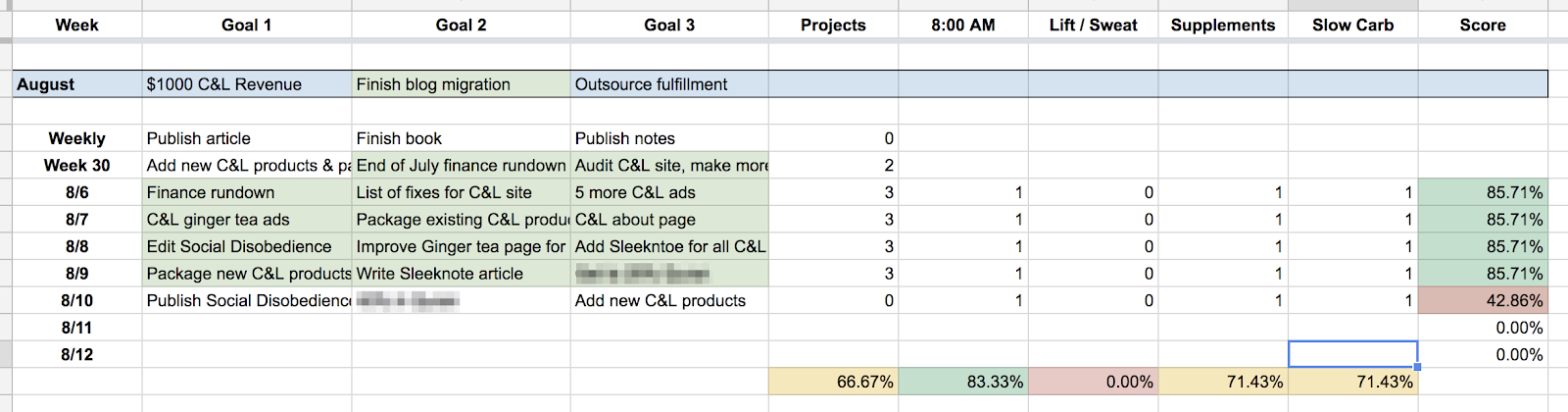Image resolution: width=1568 pixels, height=412 pixels.
Task: Click 'Improve Ginger tea page for' cell
Action: click(462, 246)
